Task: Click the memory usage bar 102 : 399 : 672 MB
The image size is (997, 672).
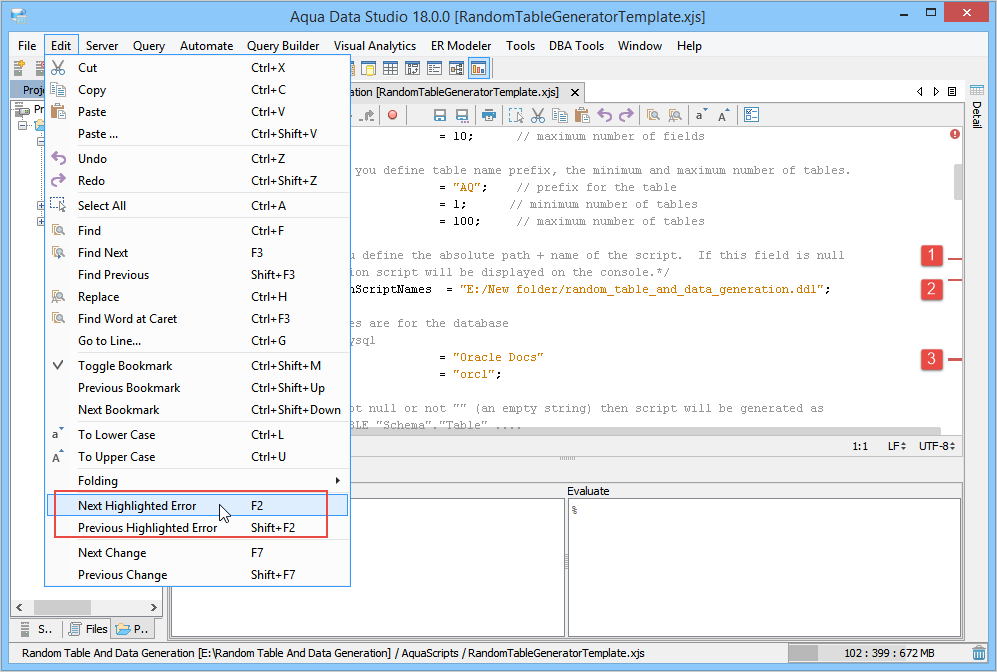Action: (x=878, y=653)
